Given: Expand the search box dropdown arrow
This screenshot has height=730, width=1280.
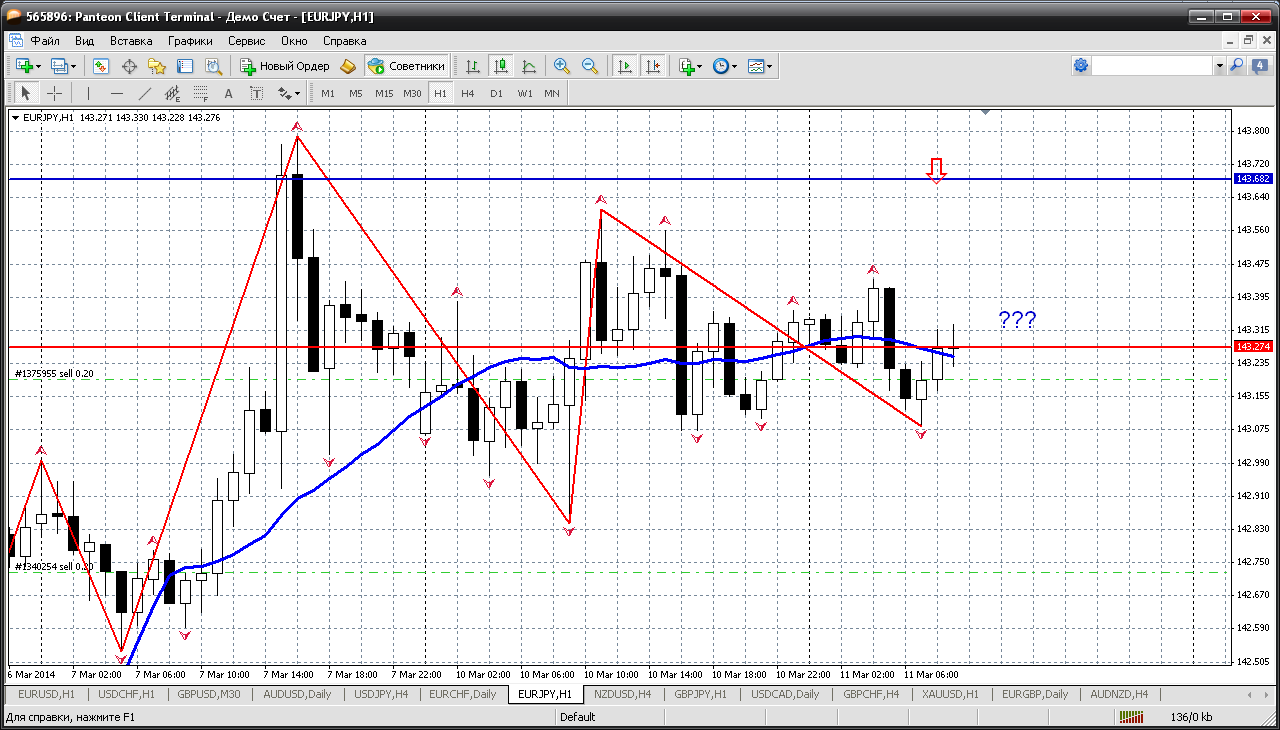Looking at the screenshot, I should click(1219, 66).
